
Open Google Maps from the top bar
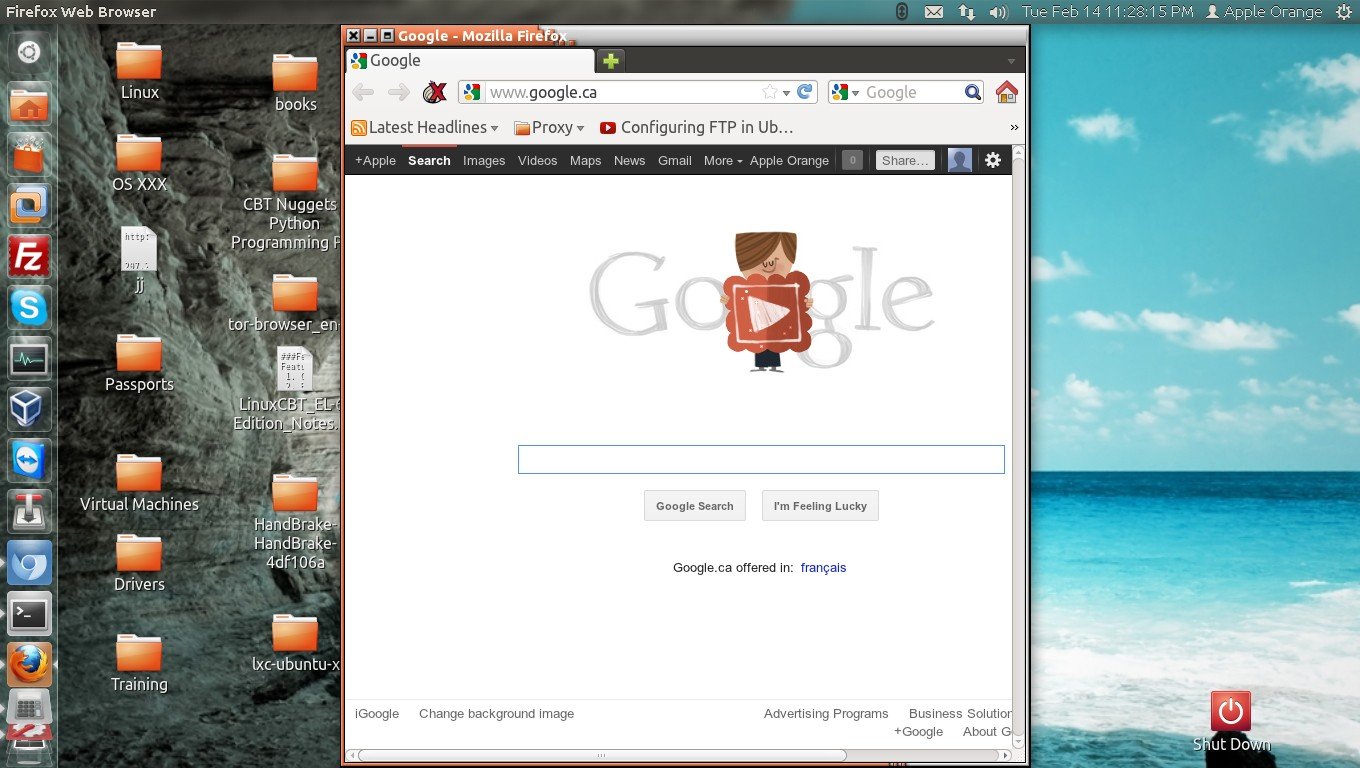tap(585, 160)
